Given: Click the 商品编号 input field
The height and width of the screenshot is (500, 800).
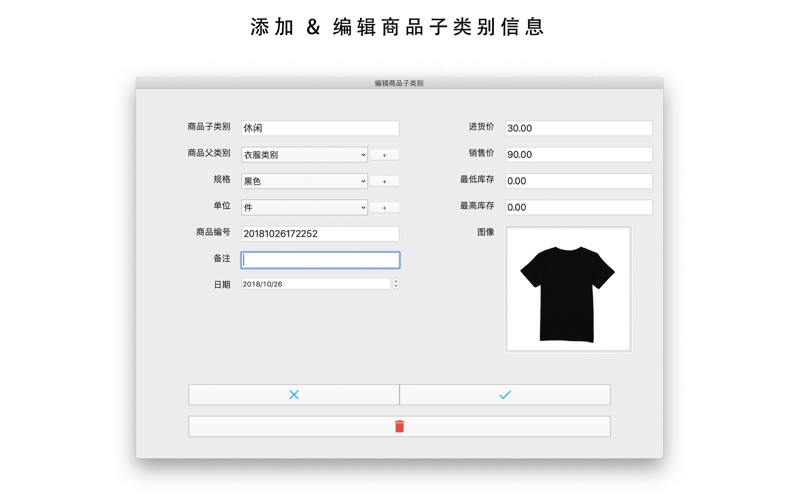Looking at the screenshot, I should pyautogui.click(x=320, y=234).
